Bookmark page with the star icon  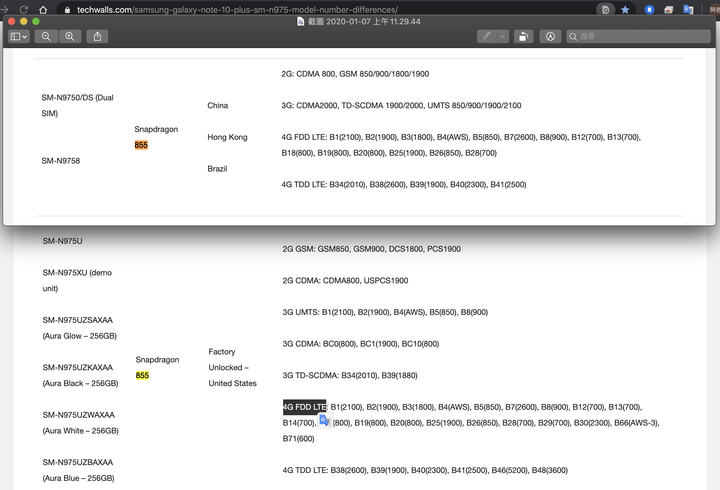(x=625, y=9)
